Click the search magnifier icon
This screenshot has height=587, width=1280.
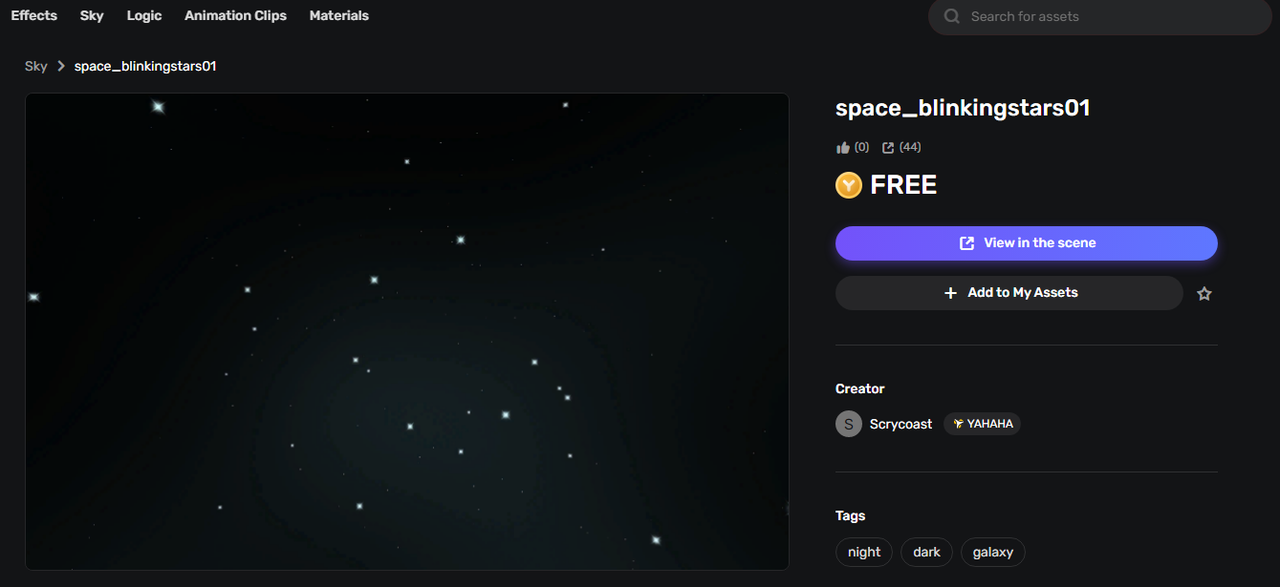(952, 17)
